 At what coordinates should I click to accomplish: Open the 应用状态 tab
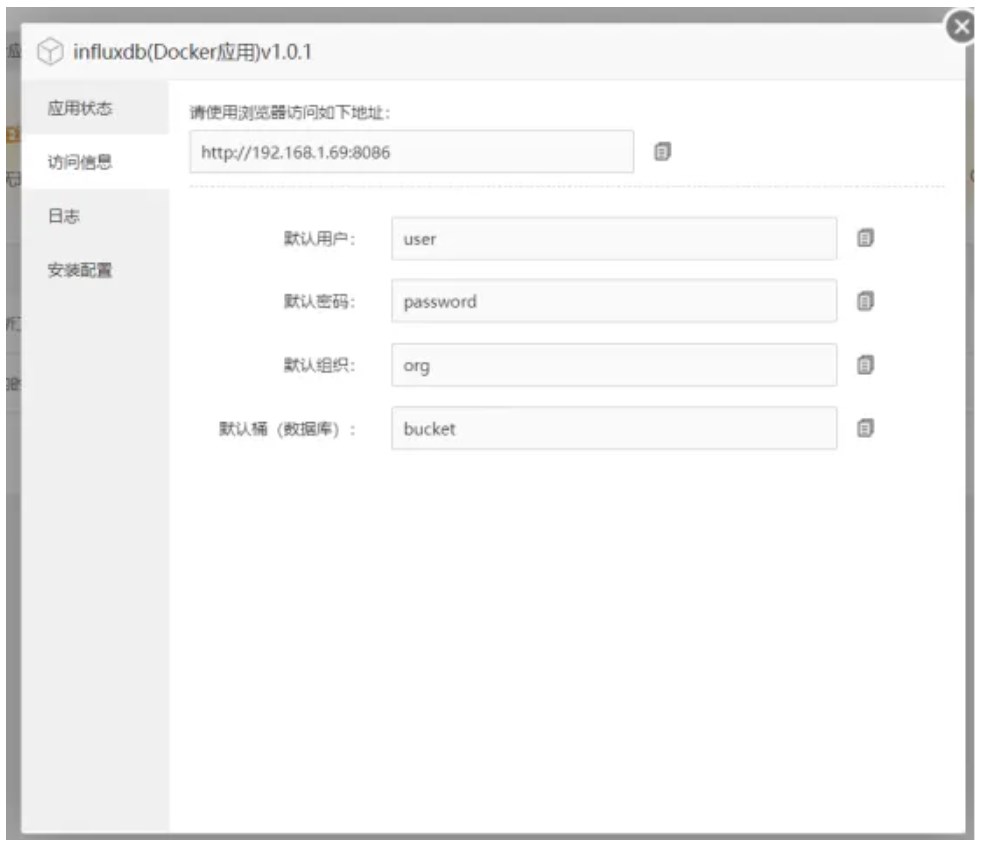[x=95, y=108]
